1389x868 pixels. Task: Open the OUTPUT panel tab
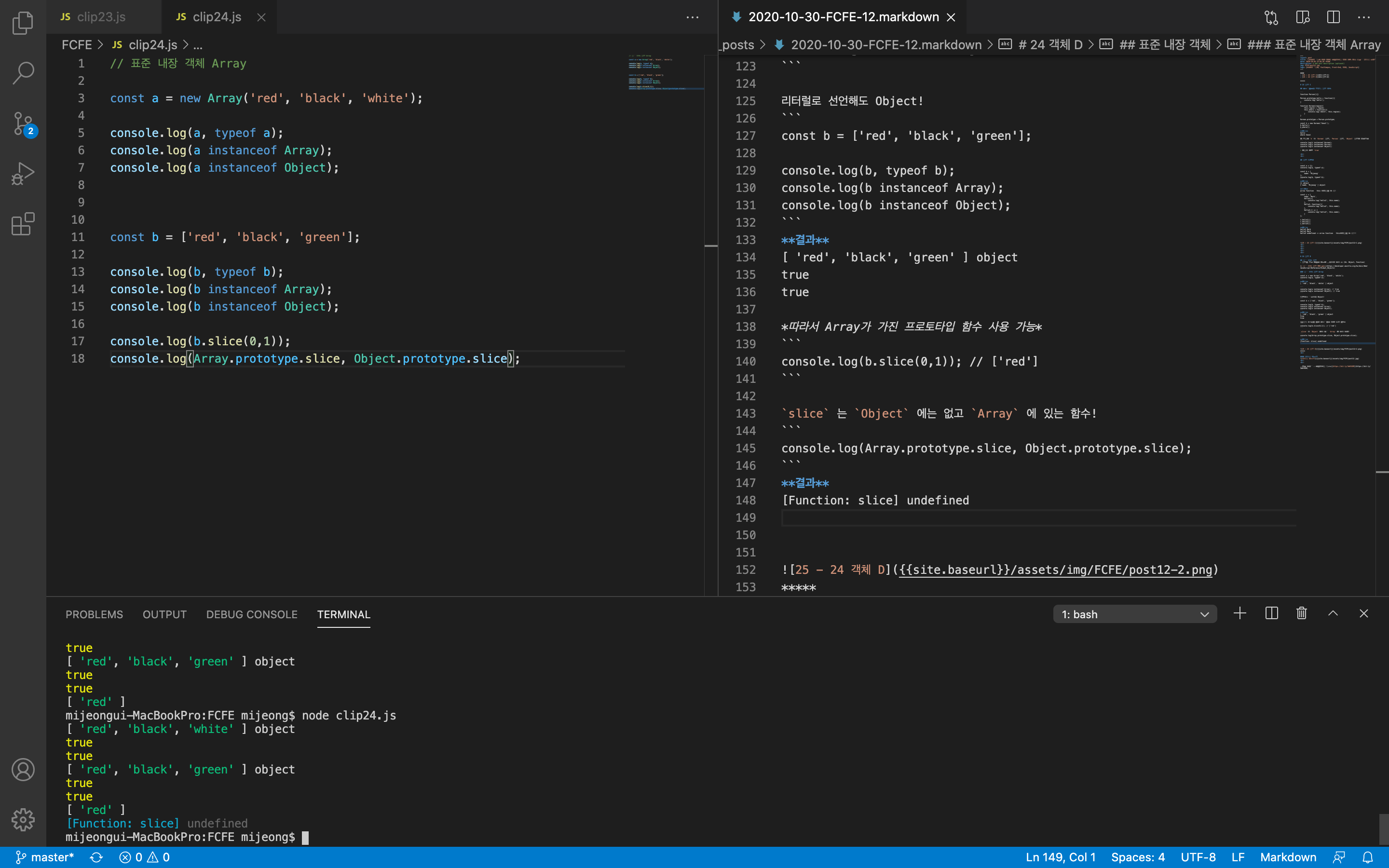[165, 614]
